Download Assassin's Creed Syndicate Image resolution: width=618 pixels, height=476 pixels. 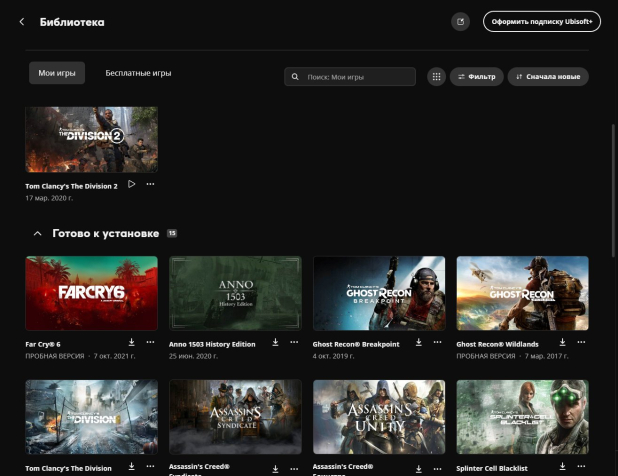275,469
